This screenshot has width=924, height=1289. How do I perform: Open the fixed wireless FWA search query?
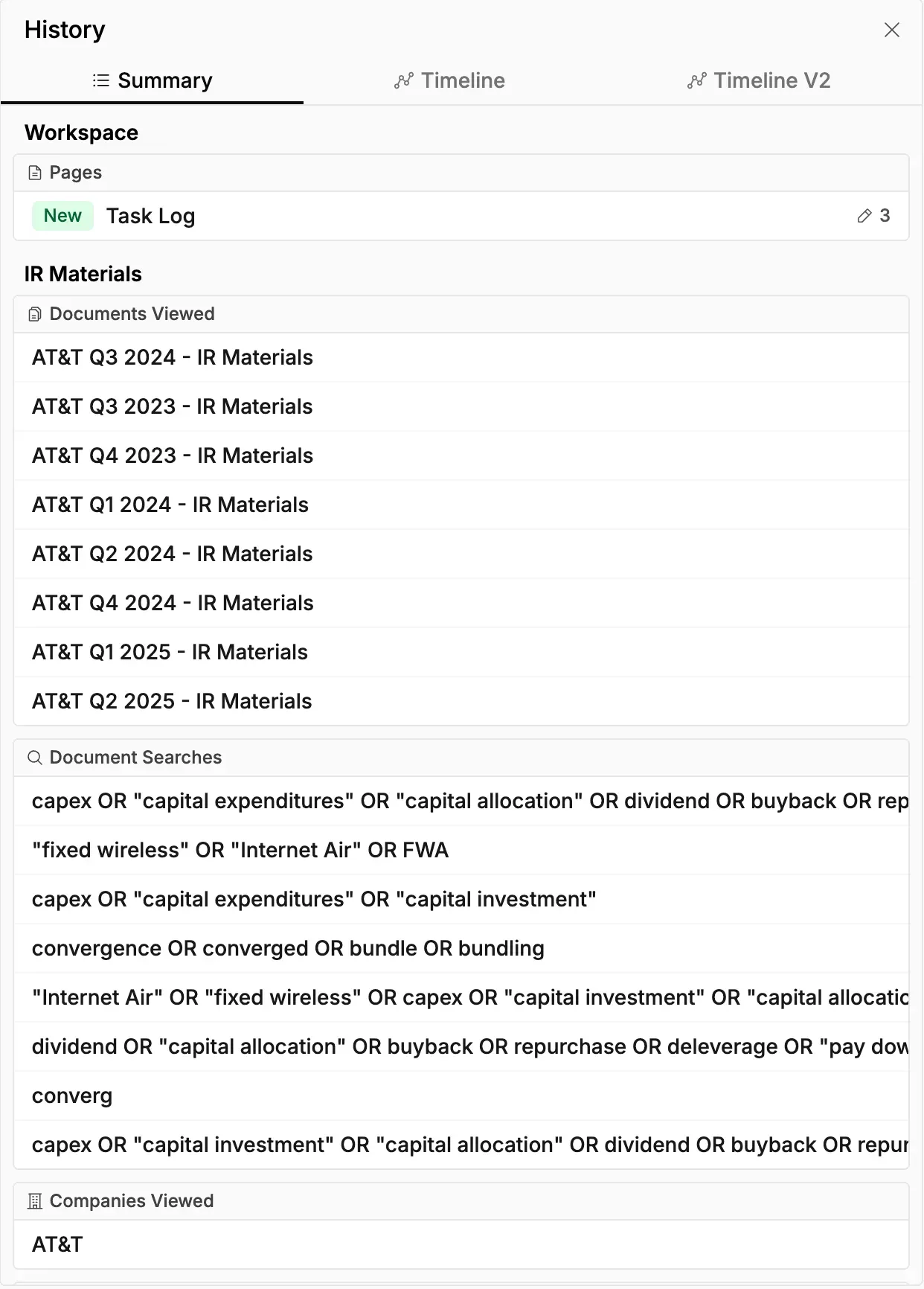240,850
